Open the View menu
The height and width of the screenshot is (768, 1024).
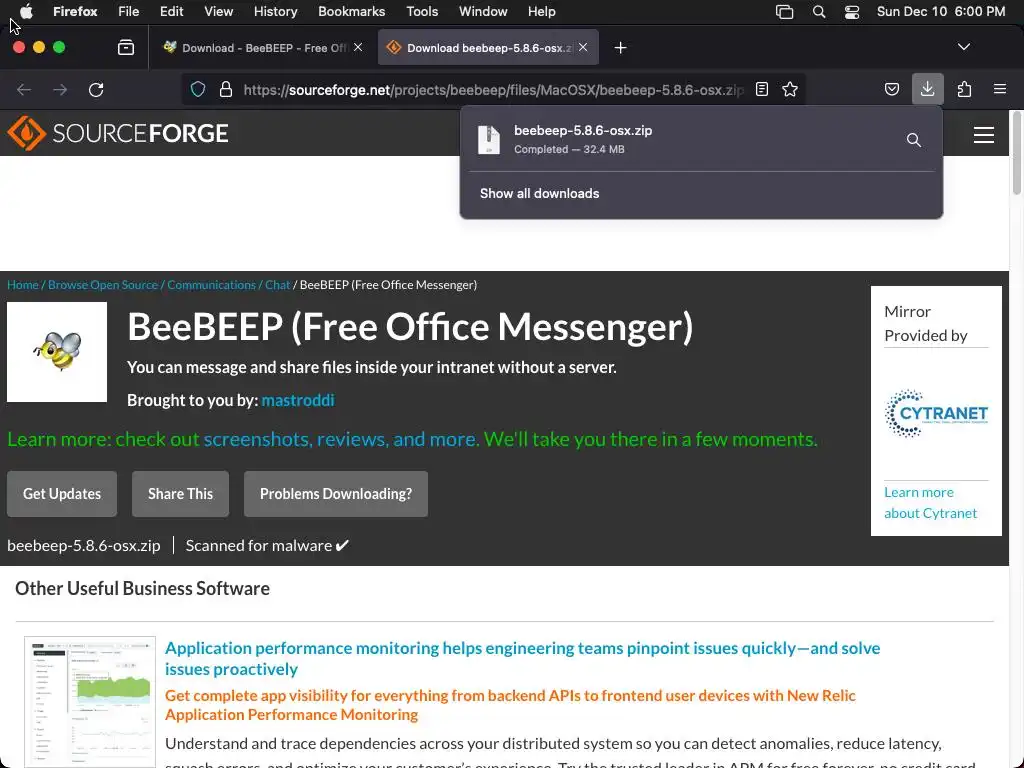(x=218, y=11)
